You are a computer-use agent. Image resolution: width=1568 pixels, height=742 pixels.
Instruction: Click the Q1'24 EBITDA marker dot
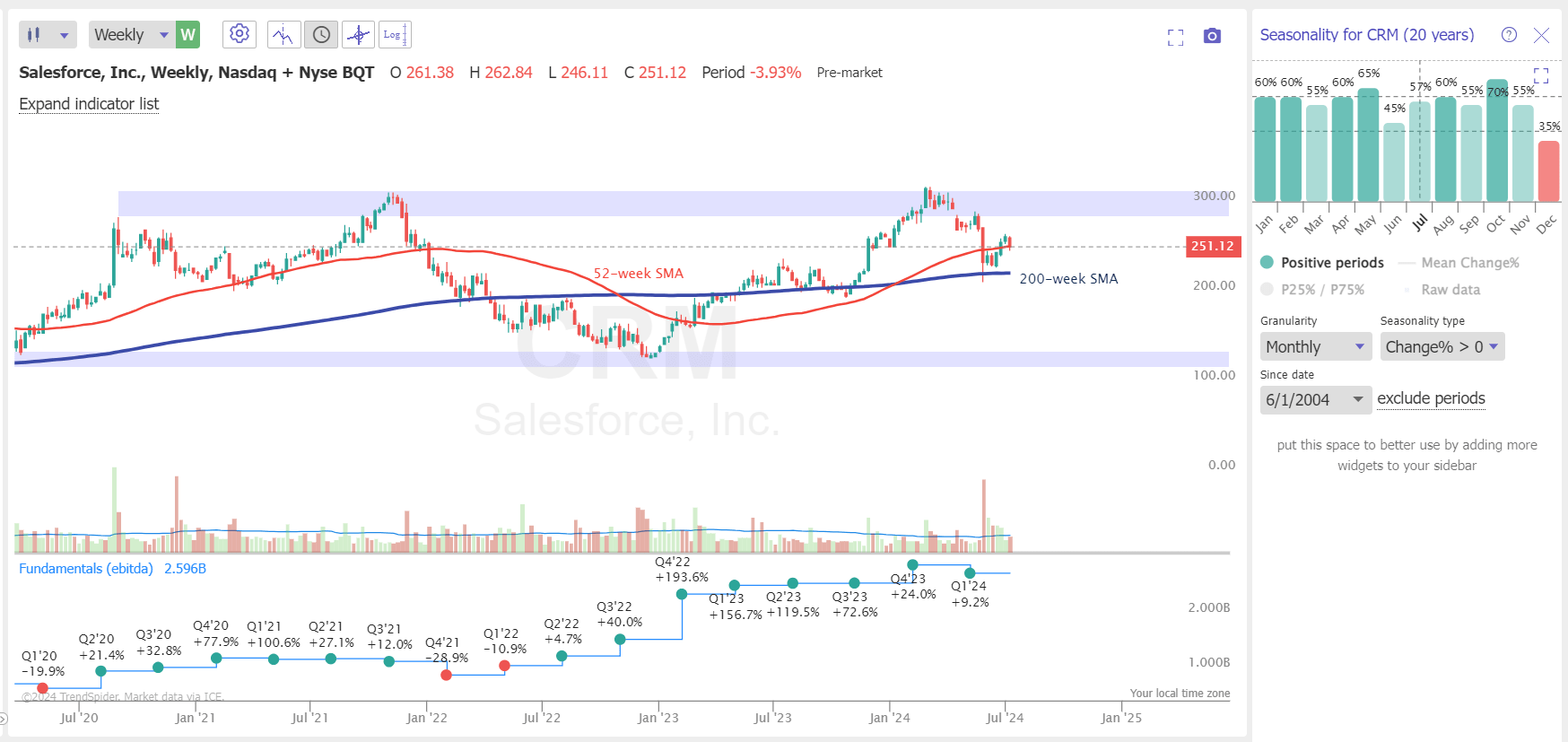tap(970, 572)
